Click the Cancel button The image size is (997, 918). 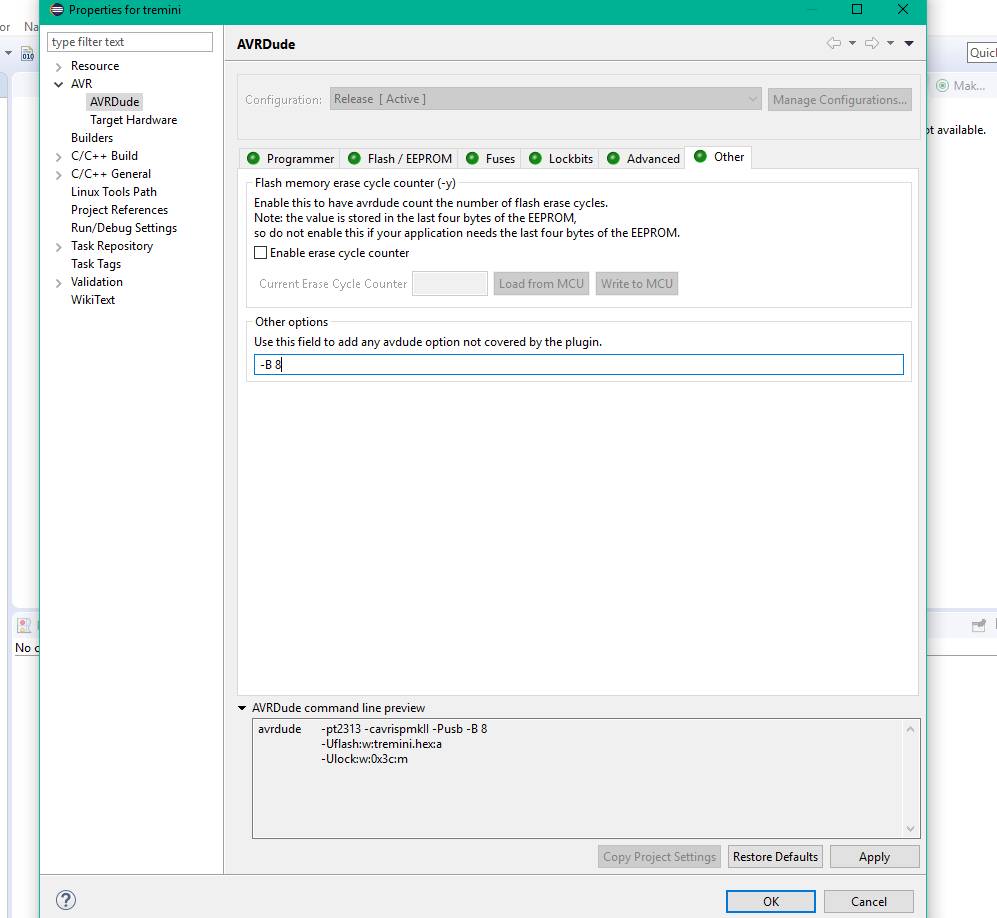tap(869, 901)
